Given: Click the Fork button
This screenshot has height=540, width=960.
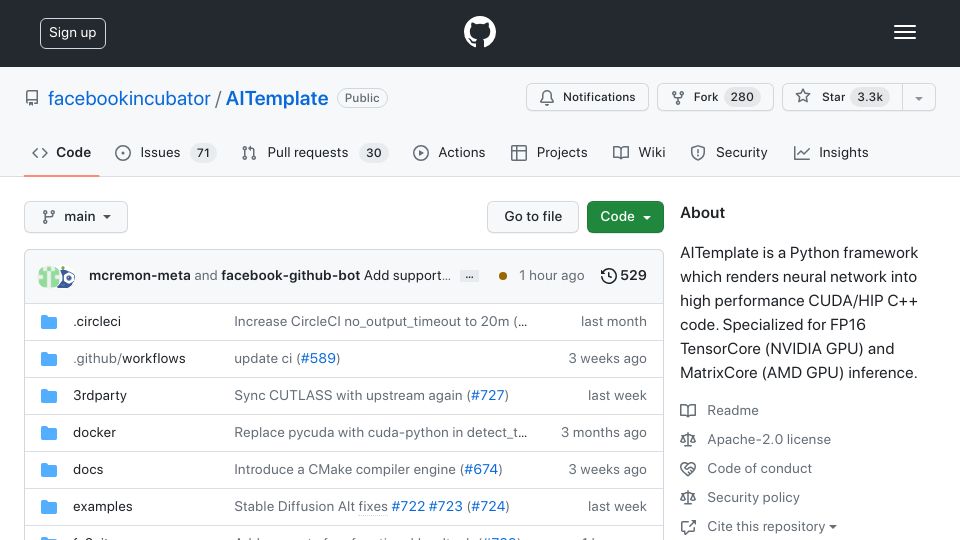Looking at the screenshot, I should [x=715, y=97].
